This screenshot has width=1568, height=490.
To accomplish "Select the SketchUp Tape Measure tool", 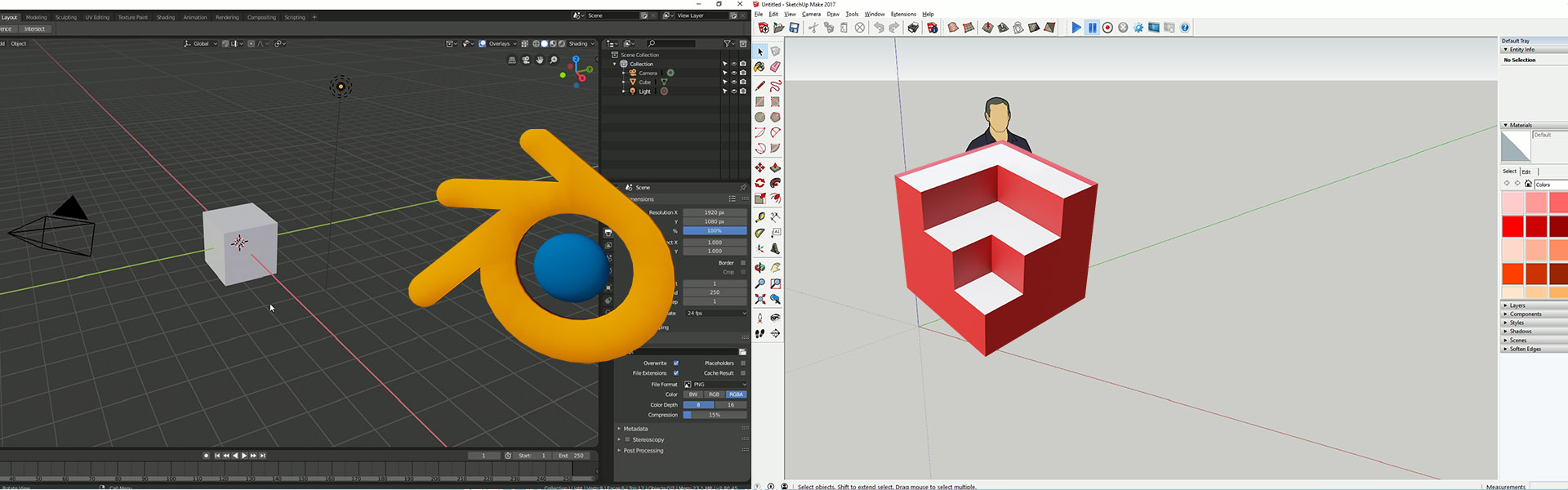I will [760, 217].
